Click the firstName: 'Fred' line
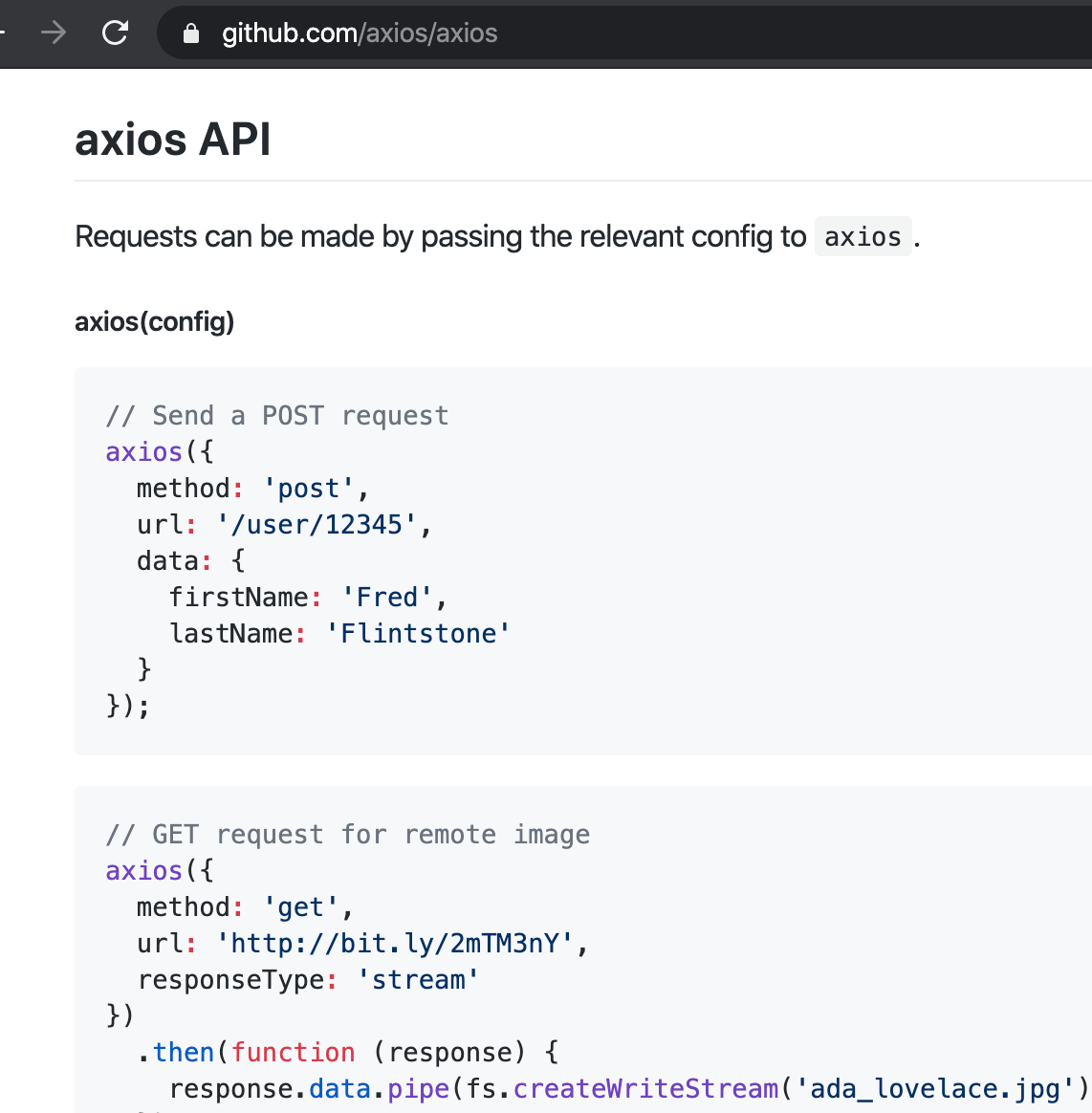This screenshot has width=1092, height=1113. coord(308,597)
